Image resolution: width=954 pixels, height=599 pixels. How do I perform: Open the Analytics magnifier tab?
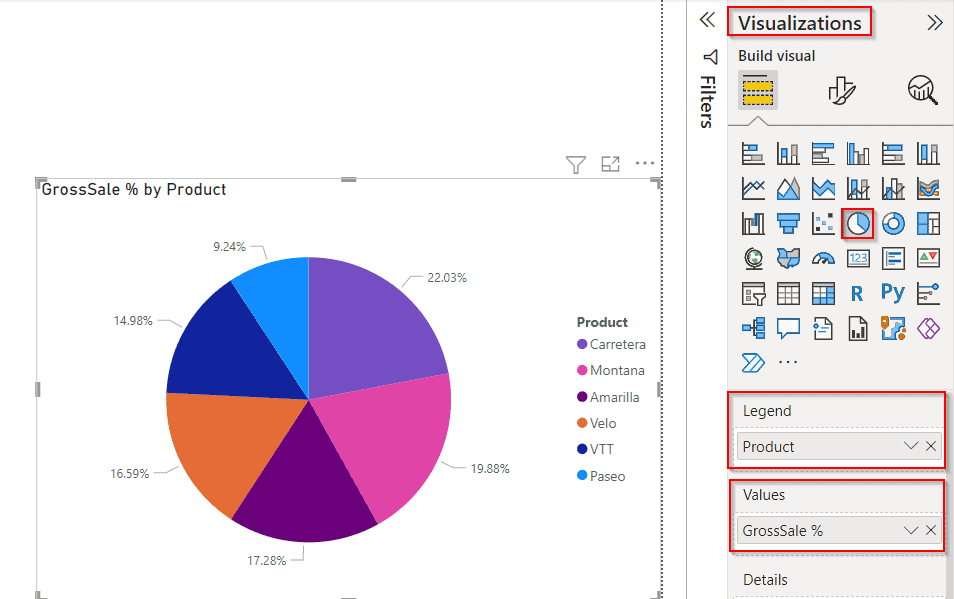[922, 91]
